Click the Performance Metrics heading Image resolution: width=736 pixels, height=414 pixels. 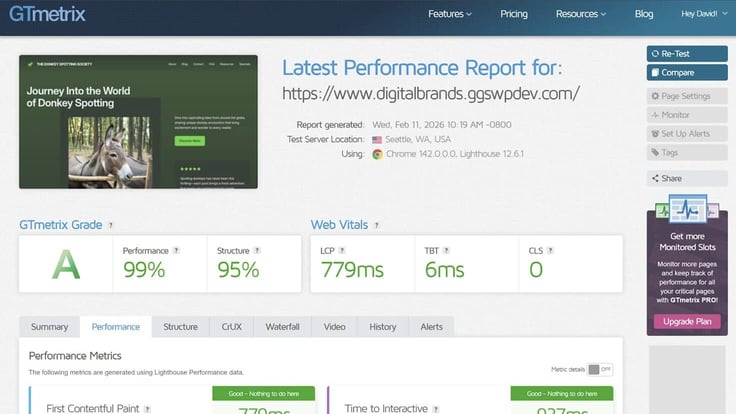(x=75, y=356)
